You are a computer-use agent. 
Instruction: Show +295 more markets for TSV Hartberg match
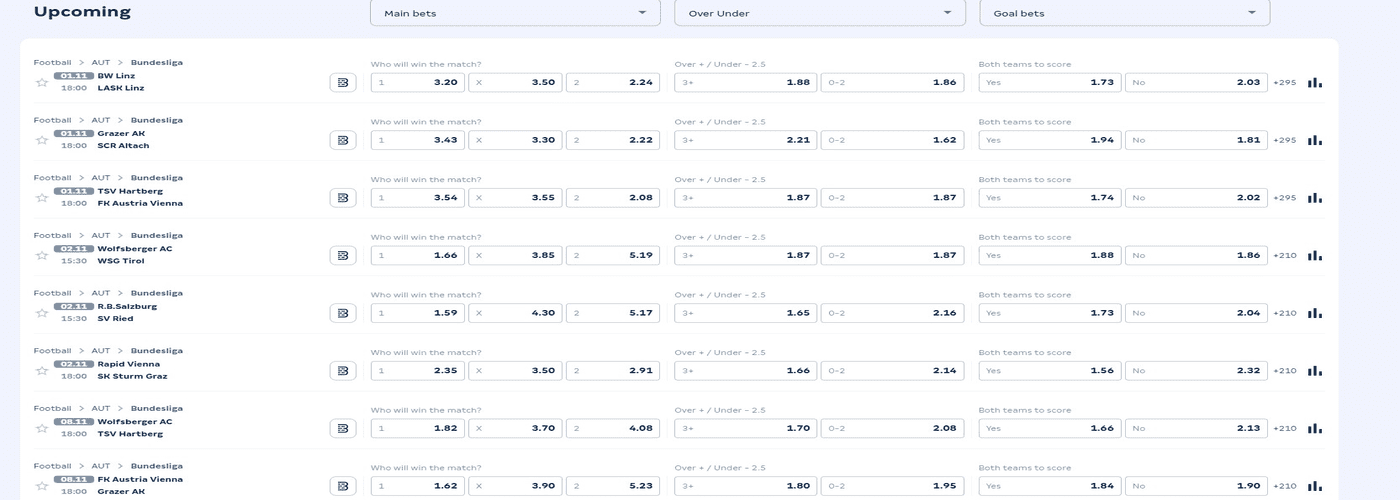pos(1284,198)
